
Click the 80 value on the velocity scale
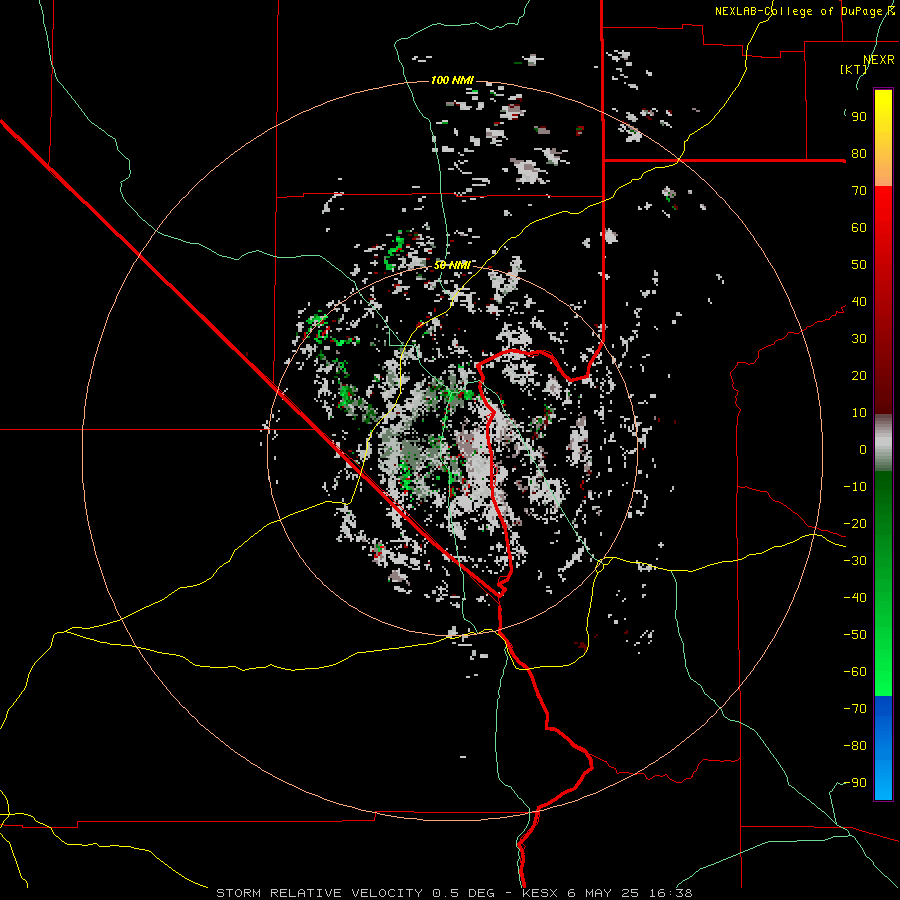point(859,154)
